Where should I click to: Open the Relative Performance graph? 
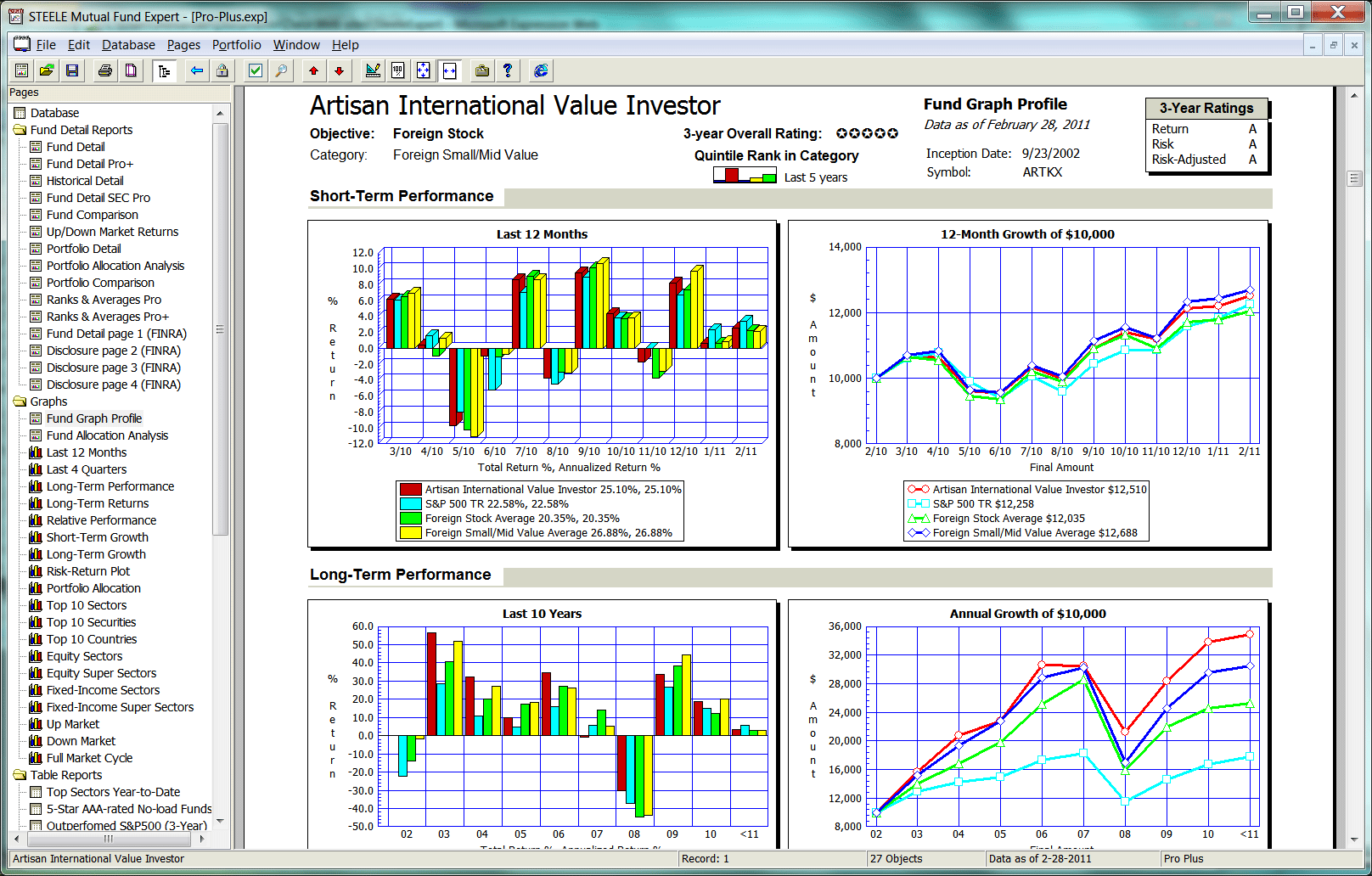pyautogui.click(x=101, y=520)
